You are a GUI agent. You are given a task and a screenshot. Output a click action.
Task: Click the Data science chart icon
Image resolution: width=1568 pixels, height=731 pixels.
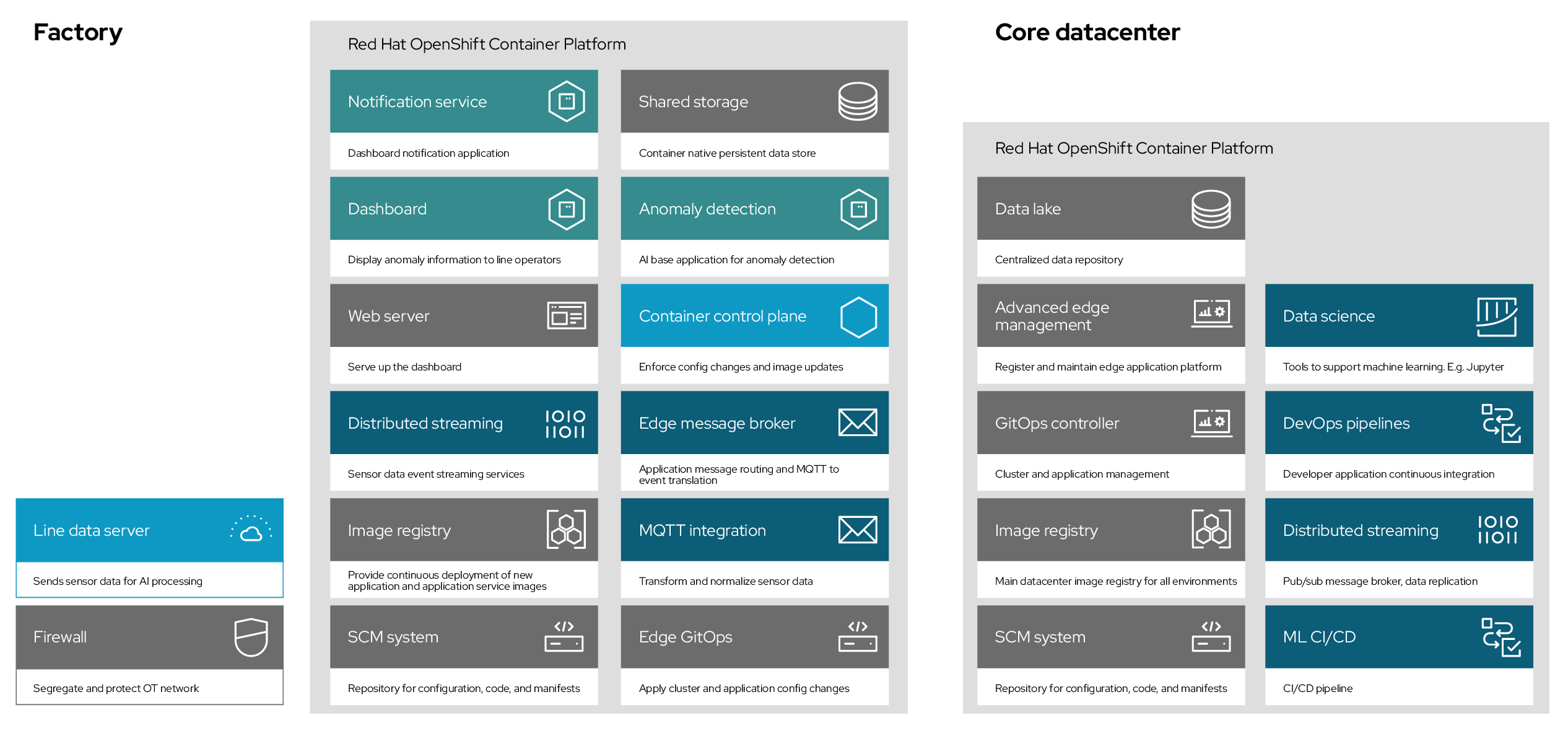coord(1496,316)
